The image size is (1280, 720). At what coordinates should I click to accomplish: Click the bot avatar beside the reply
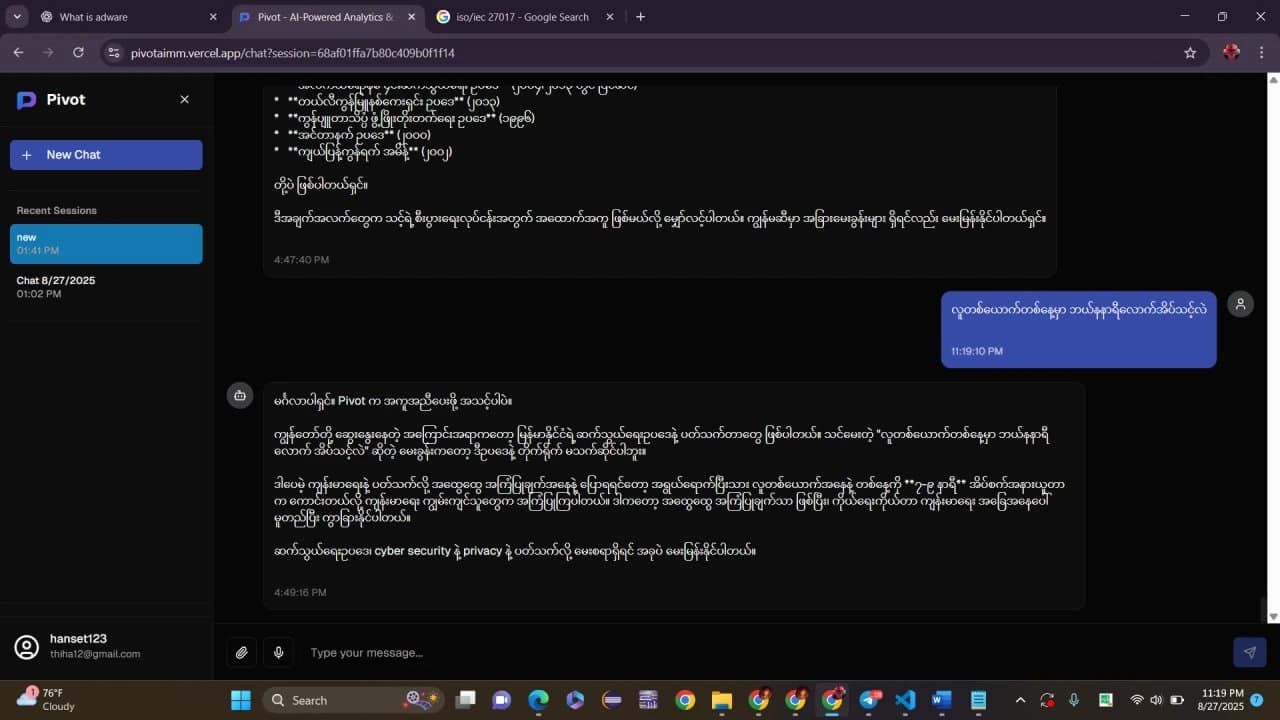[x=240, y=395]
